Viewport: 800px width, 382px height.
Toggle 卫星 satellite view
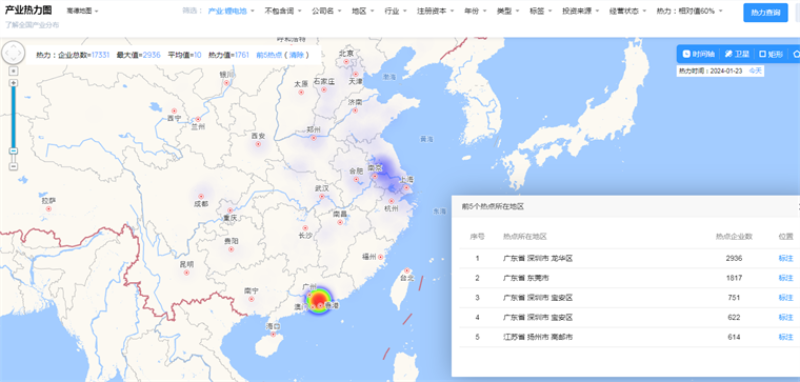coord(737,54)
